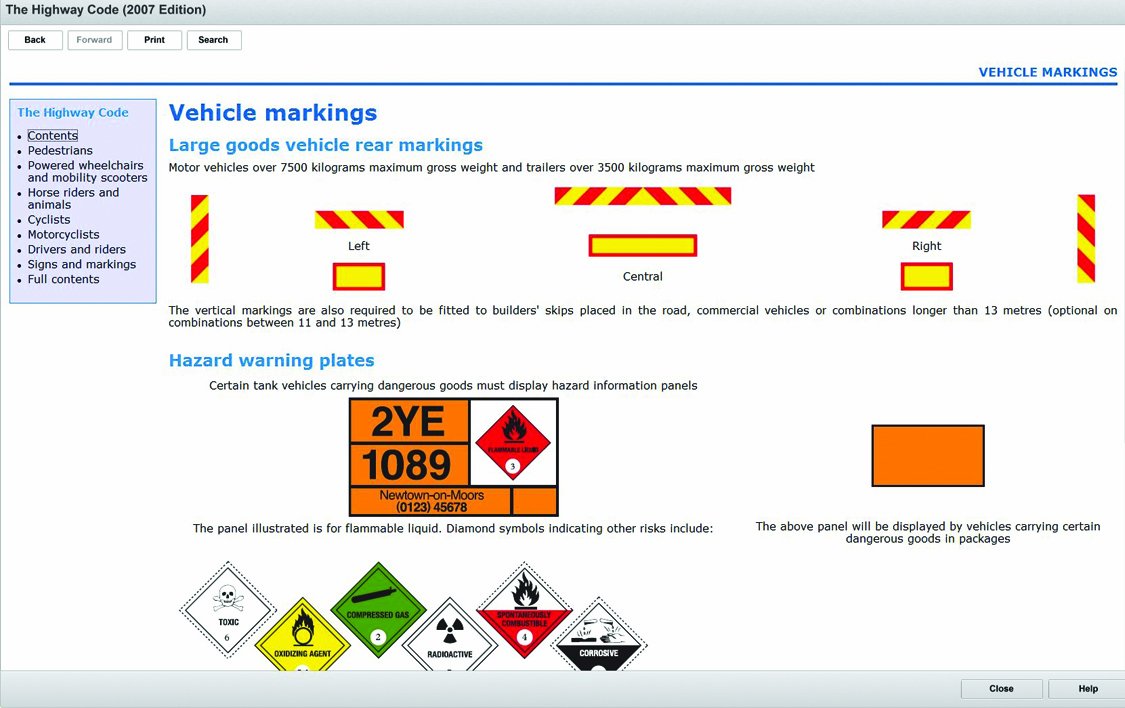The height and width of the screenshot is (708, 1125).
Task: Select the Corrosive hazard diamond
Action: (x=598, y=640)
